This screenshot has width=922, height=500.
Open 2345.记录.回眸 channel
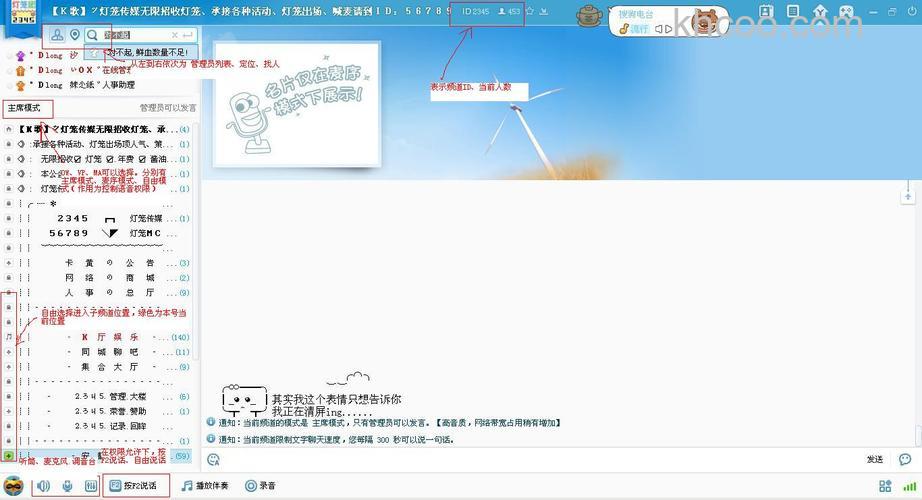point(97,426)
